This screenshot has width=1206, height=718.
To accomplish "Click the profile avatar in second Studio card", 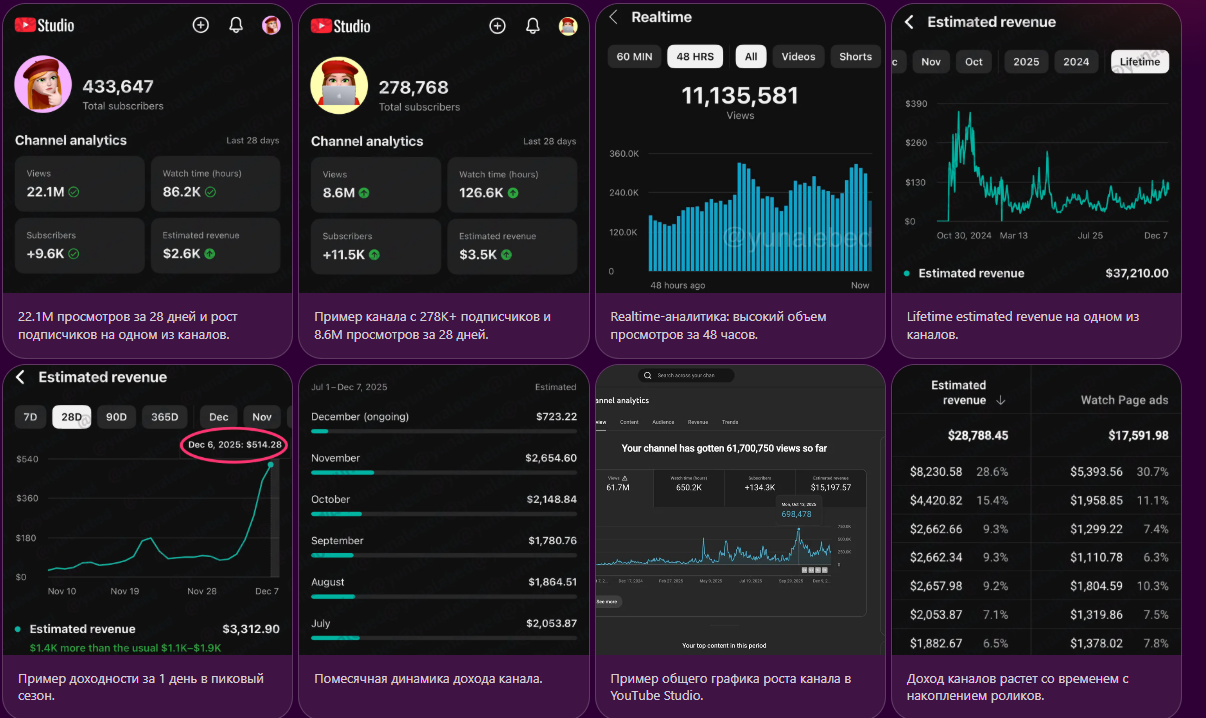I will (568, 26).
